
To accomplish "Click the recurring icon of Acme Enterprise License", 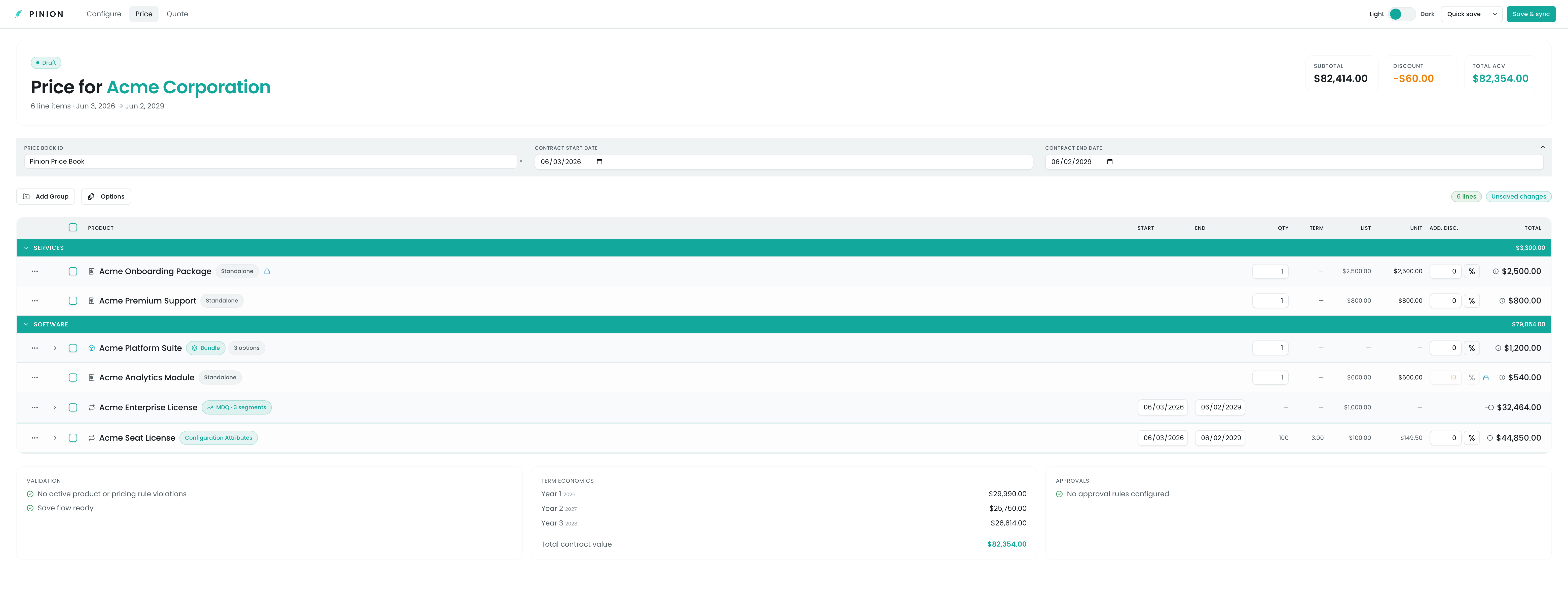I will point(91,407).
